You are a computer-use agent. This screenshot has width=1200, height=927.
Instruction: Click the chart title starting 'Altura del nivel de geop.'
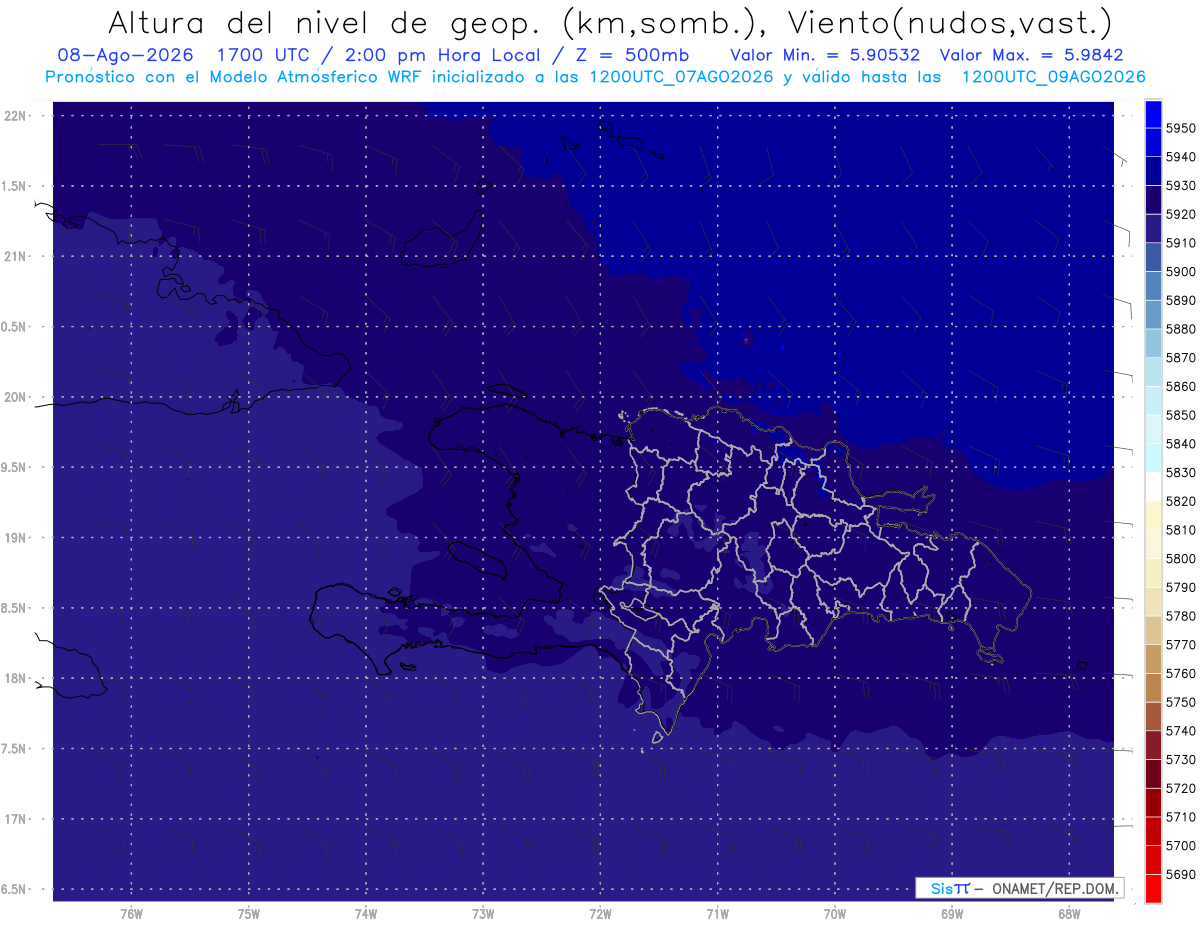(609, 22)
